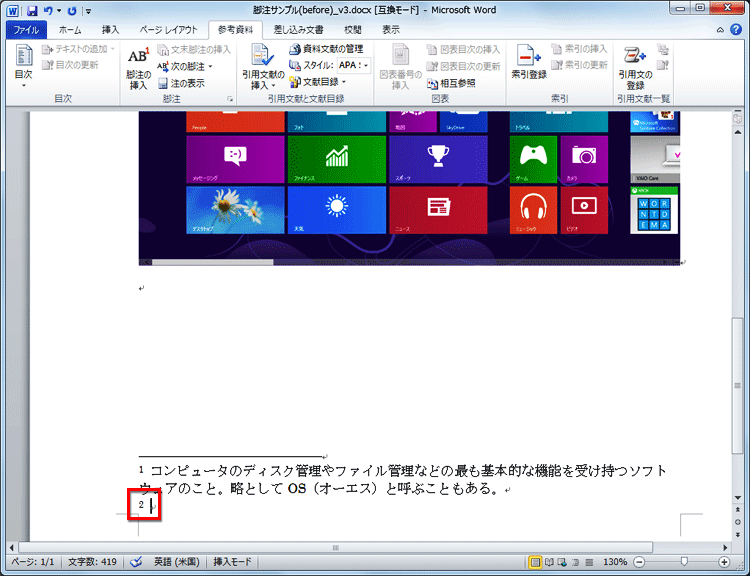Click テキストの追加 button
Screen dimensions: 750x576
(78, 49)
